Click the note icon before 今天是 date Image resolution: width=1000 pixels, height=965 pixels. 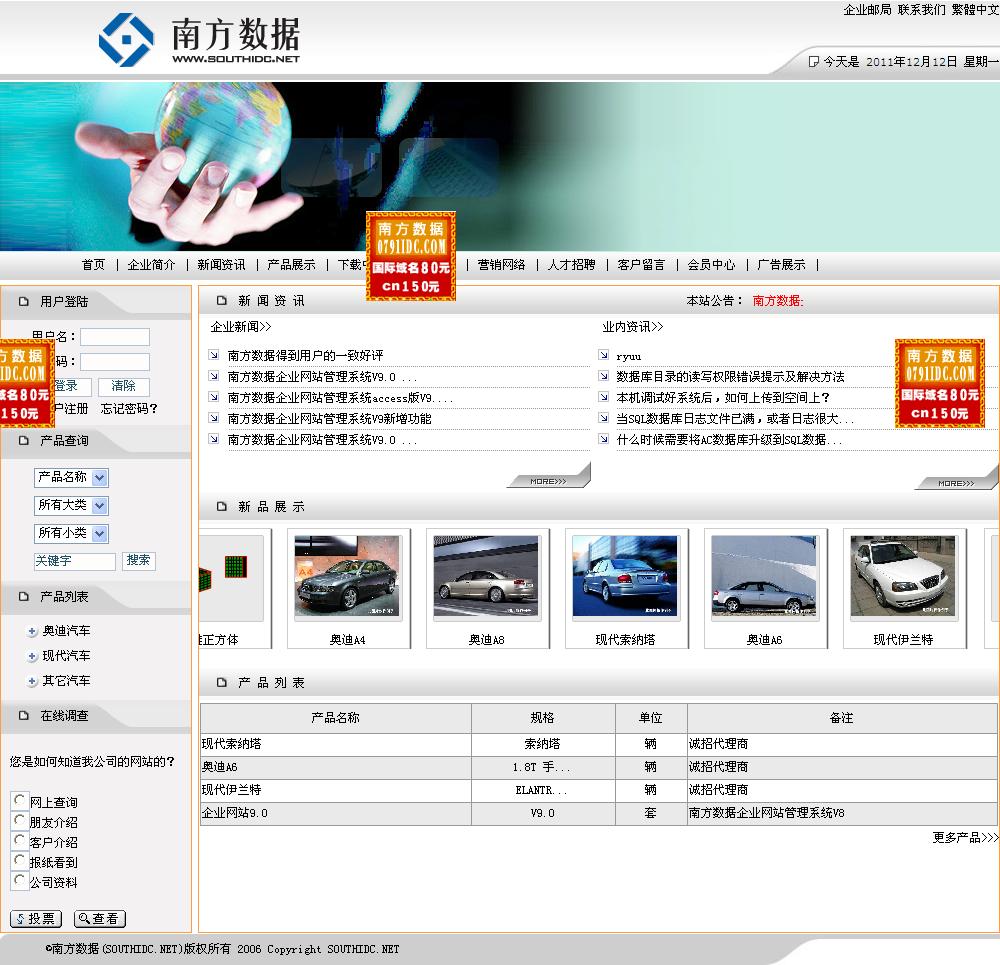pyautogui.click(x=813, y=61)
